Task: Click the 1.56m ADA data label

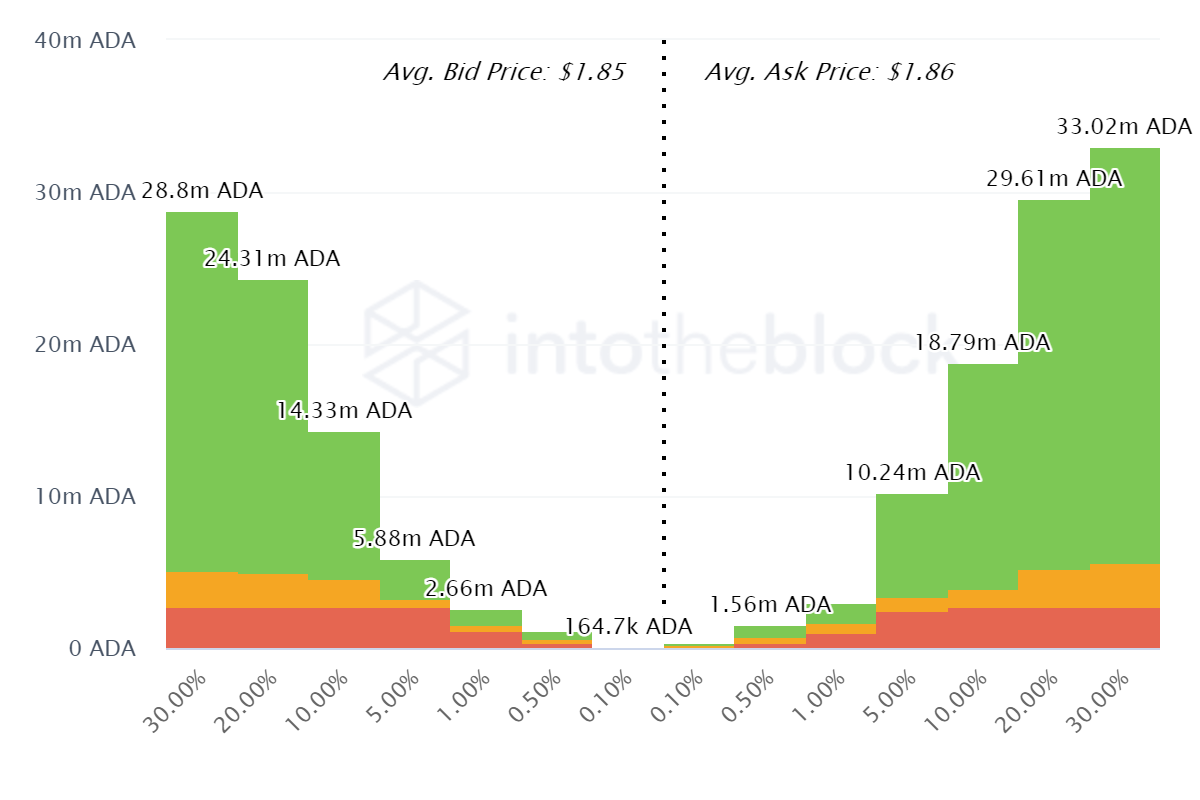Action: [770, 604]
